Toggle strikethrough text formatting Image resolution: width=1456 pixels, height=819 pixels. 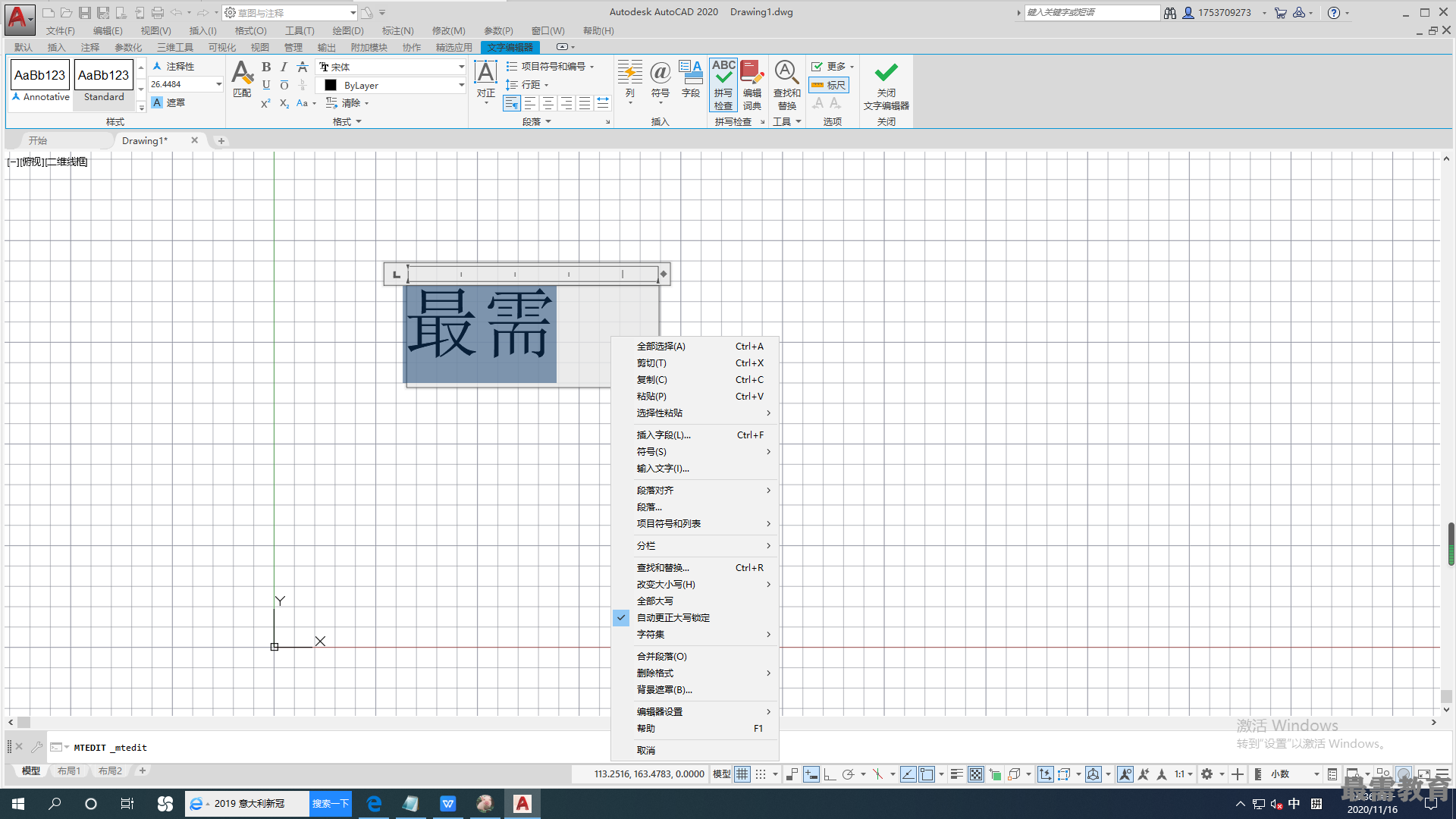click(x=302, y=67)
